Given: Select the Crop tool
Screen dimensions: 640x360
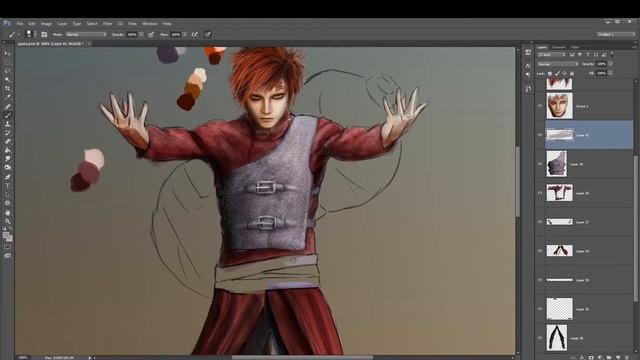Looking at the screenshot, I should coord(7,88).
